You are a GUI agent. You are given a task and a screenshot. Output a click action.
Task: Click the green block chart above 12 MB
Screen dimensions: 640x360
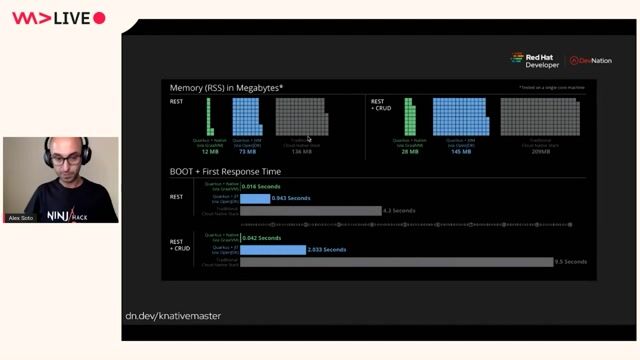point(210,117)
